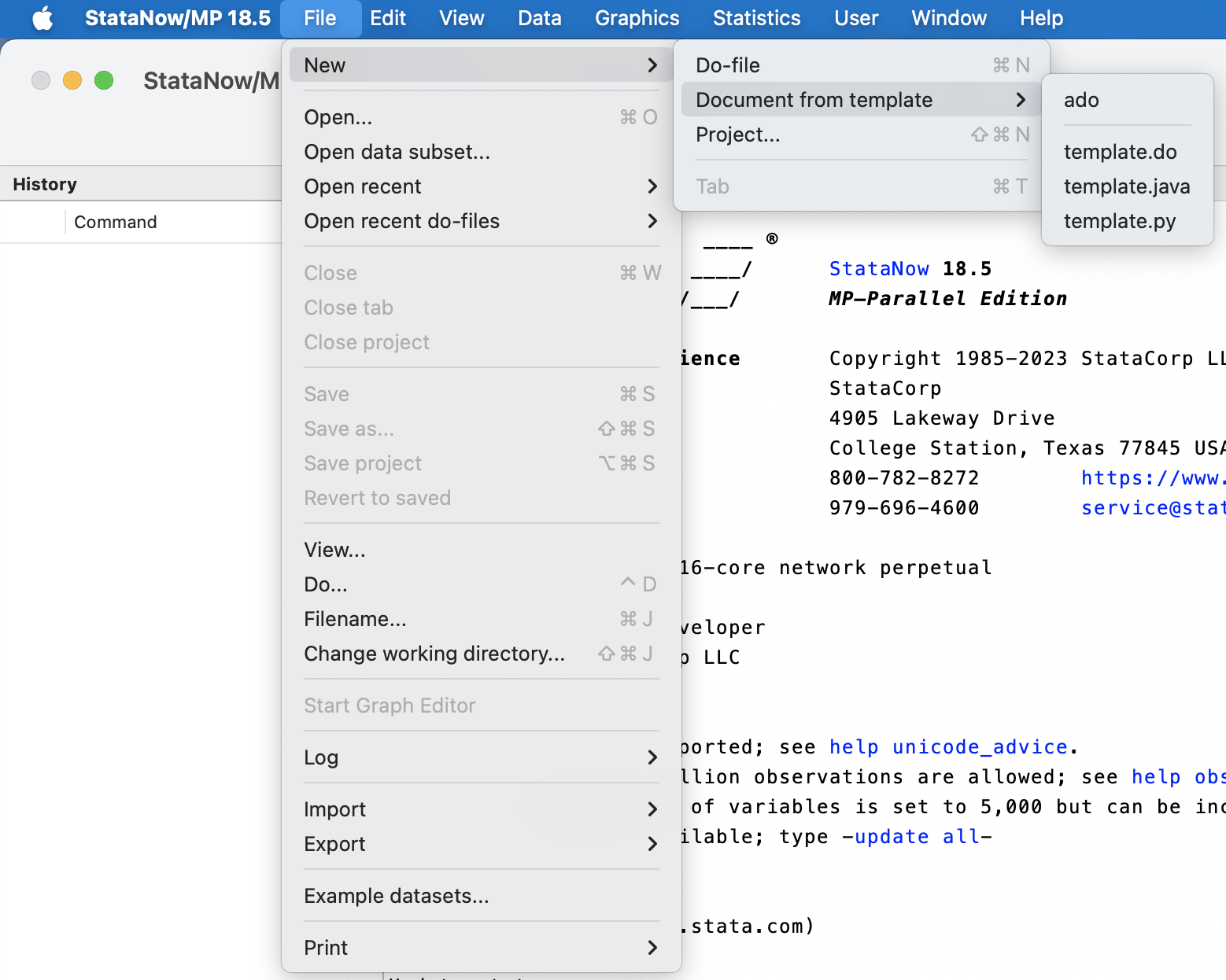
Task: Open the help obs link
Action: point(1178,776)
